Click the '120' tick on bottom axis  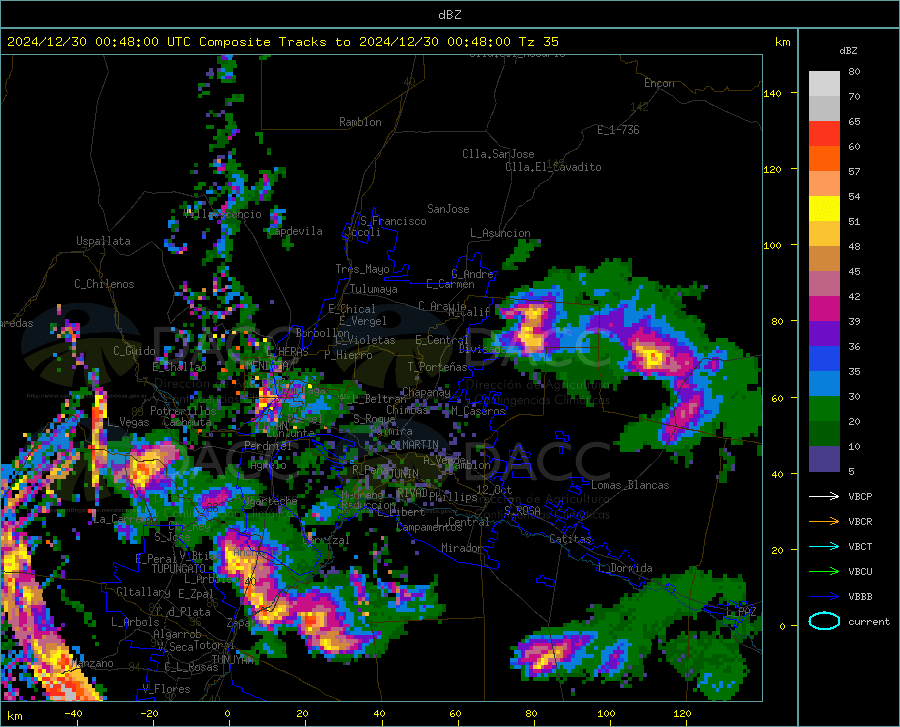point(682,713)
